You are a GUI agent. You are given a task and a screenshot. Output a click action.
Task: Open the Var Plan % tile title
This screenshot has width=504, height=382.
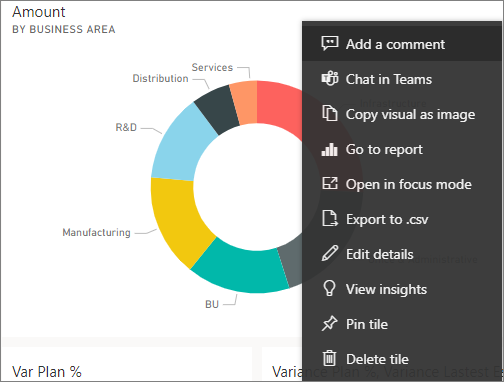coord(47,372)
